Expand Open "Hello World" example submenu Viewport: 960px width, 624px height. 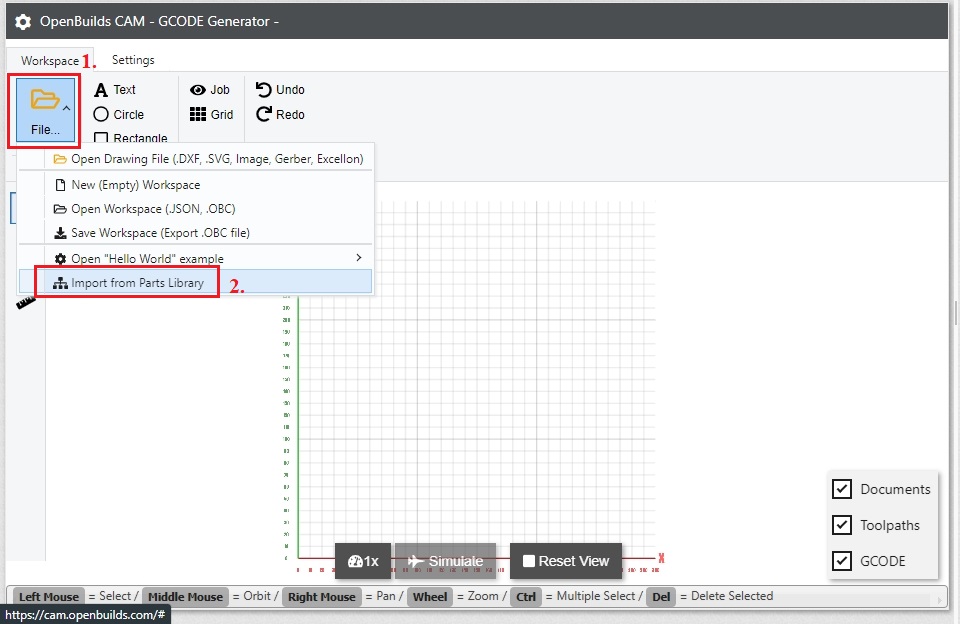pos(196,258)
